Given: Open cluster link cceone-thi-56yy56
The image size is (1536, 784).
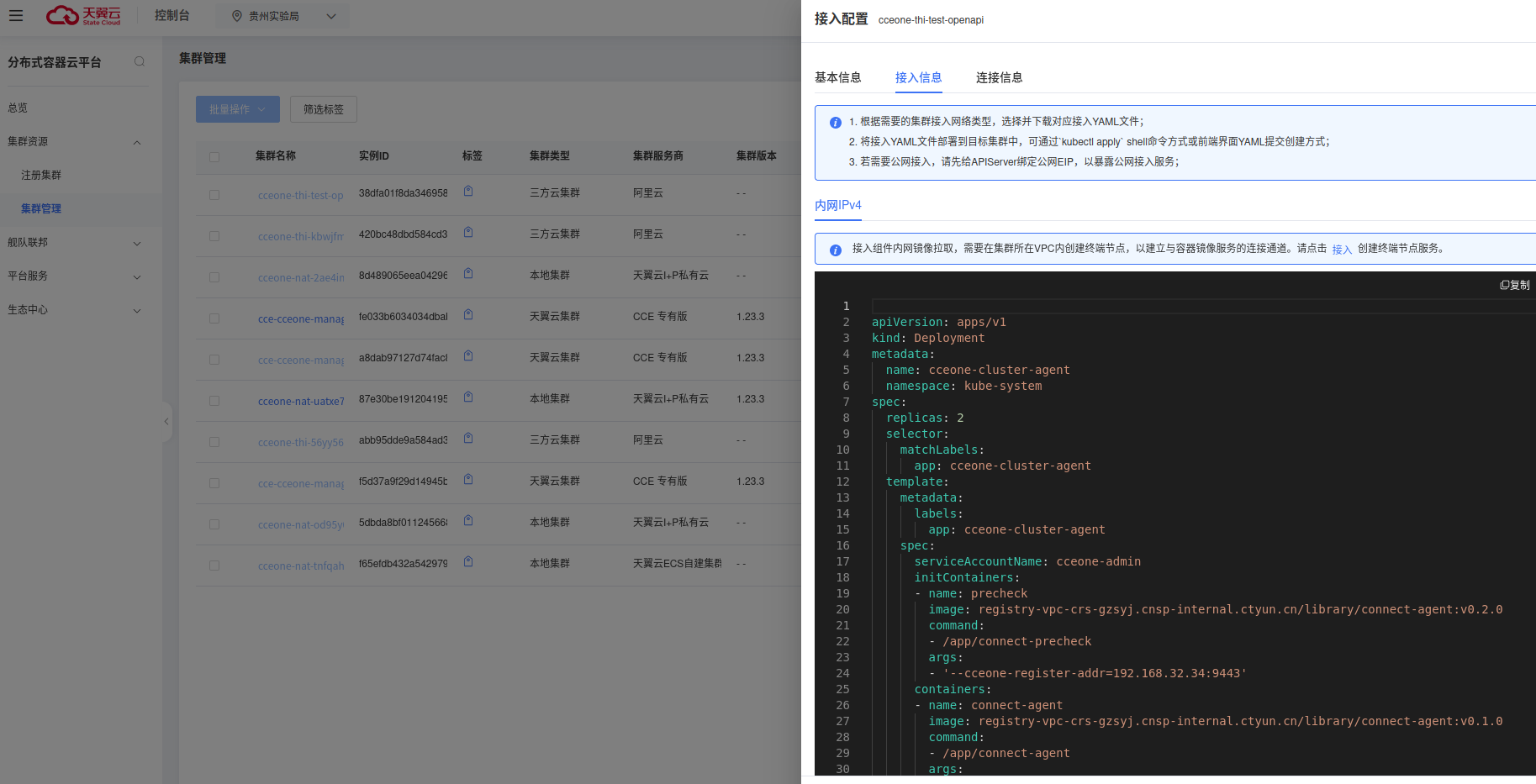Looking at the screenshot, I should coord(300,443).
